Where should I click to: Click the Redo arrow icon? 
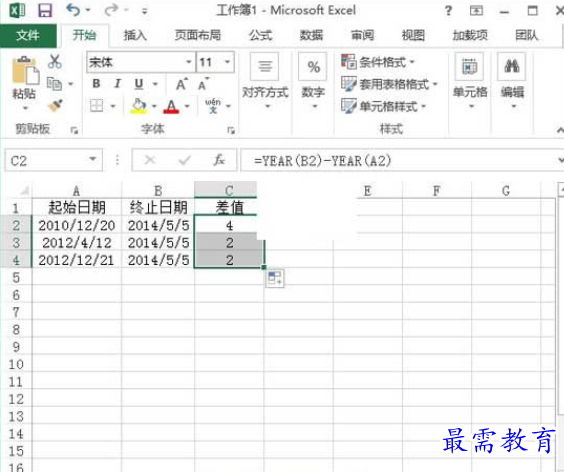click(111, 10)
